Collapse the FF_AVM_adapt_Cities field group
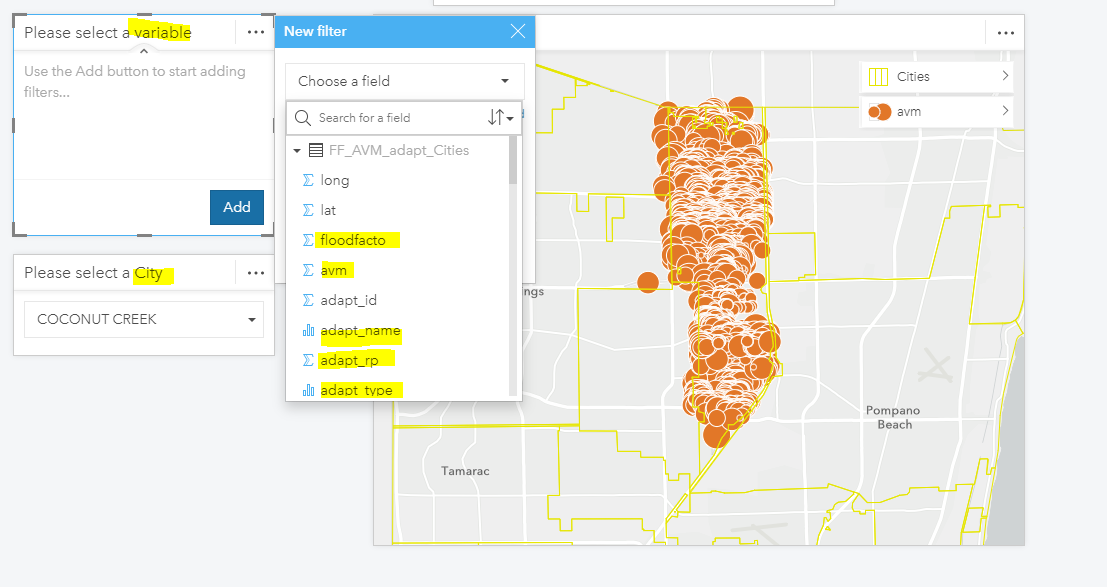This screenshot has height=587, width=1107. coord(294,150)
